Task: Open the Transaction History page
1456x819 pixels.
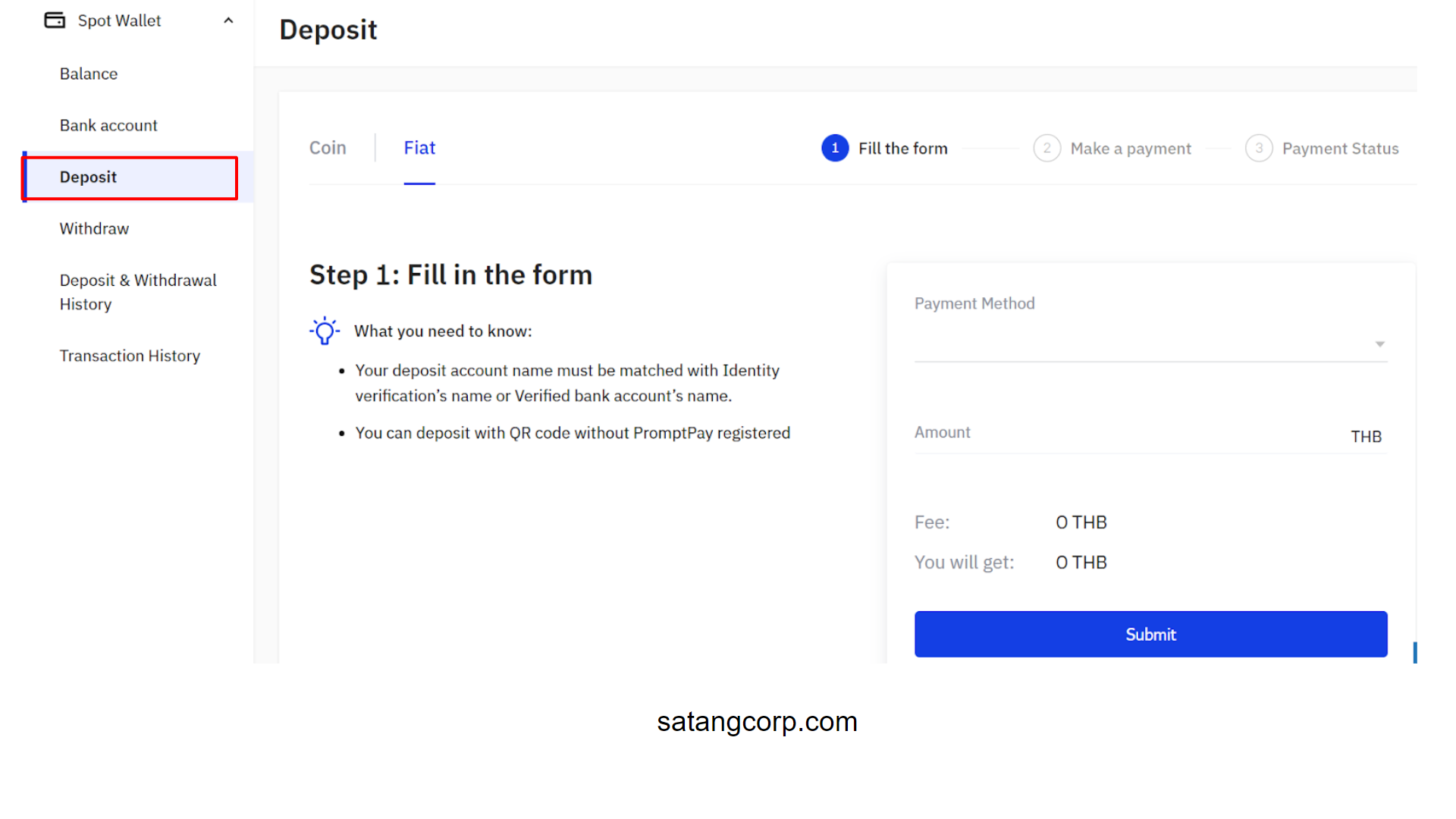Action: 130,355
